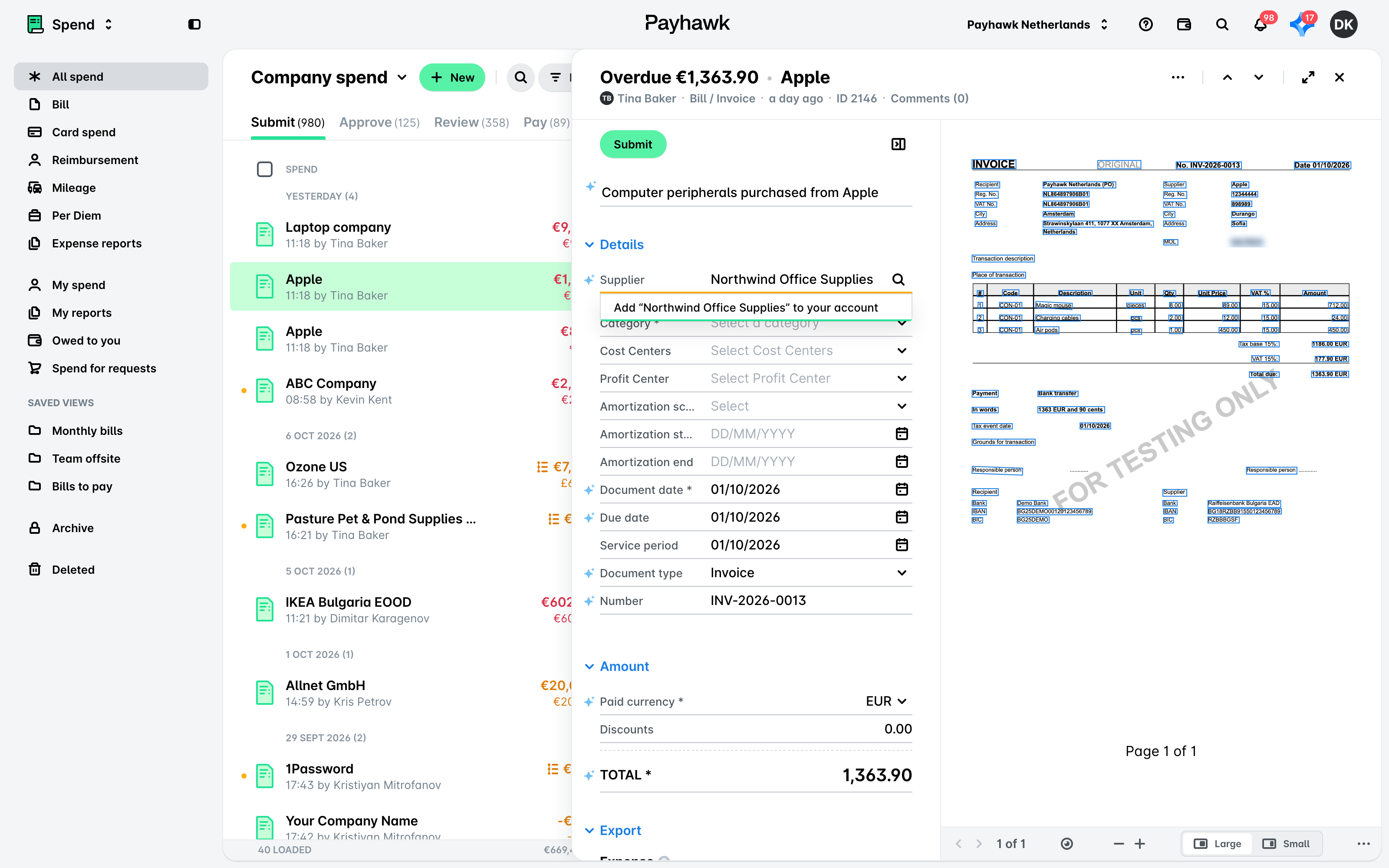Open Expense reports in sidebar
Image resolution: width=1389 pixels, height=868 pixels.
(x=96, y=243)
